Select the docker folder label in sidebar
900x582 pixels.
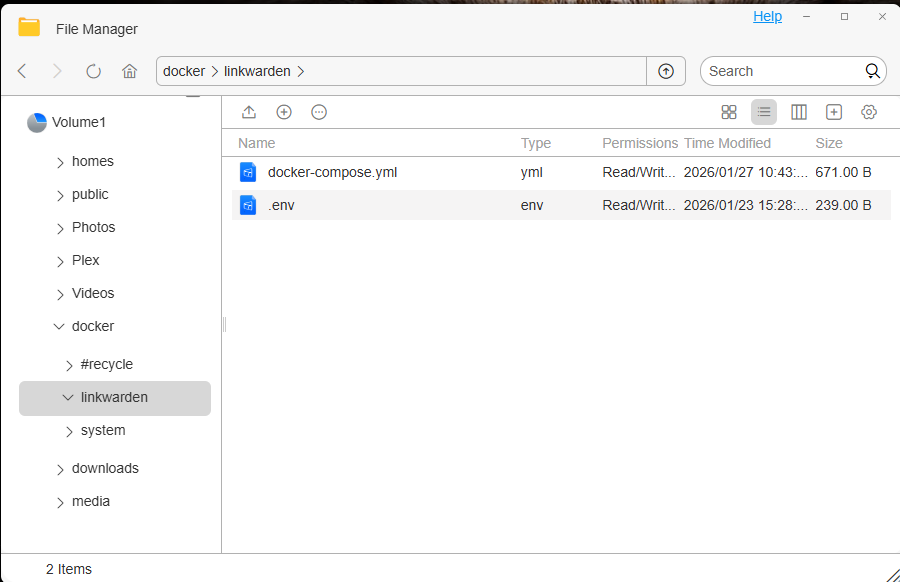point(93,326)
